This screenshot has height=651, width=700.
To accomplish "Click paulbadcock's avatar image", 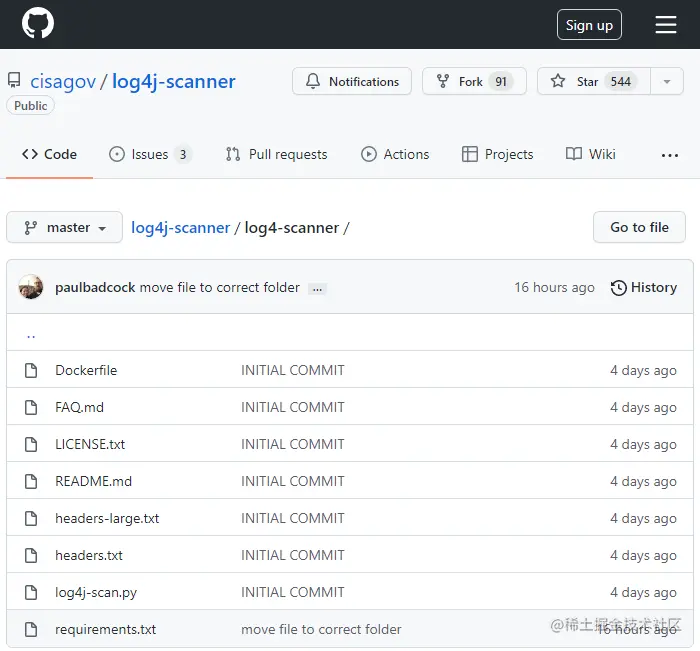I will pyautogui.click(x=31, y=287).
